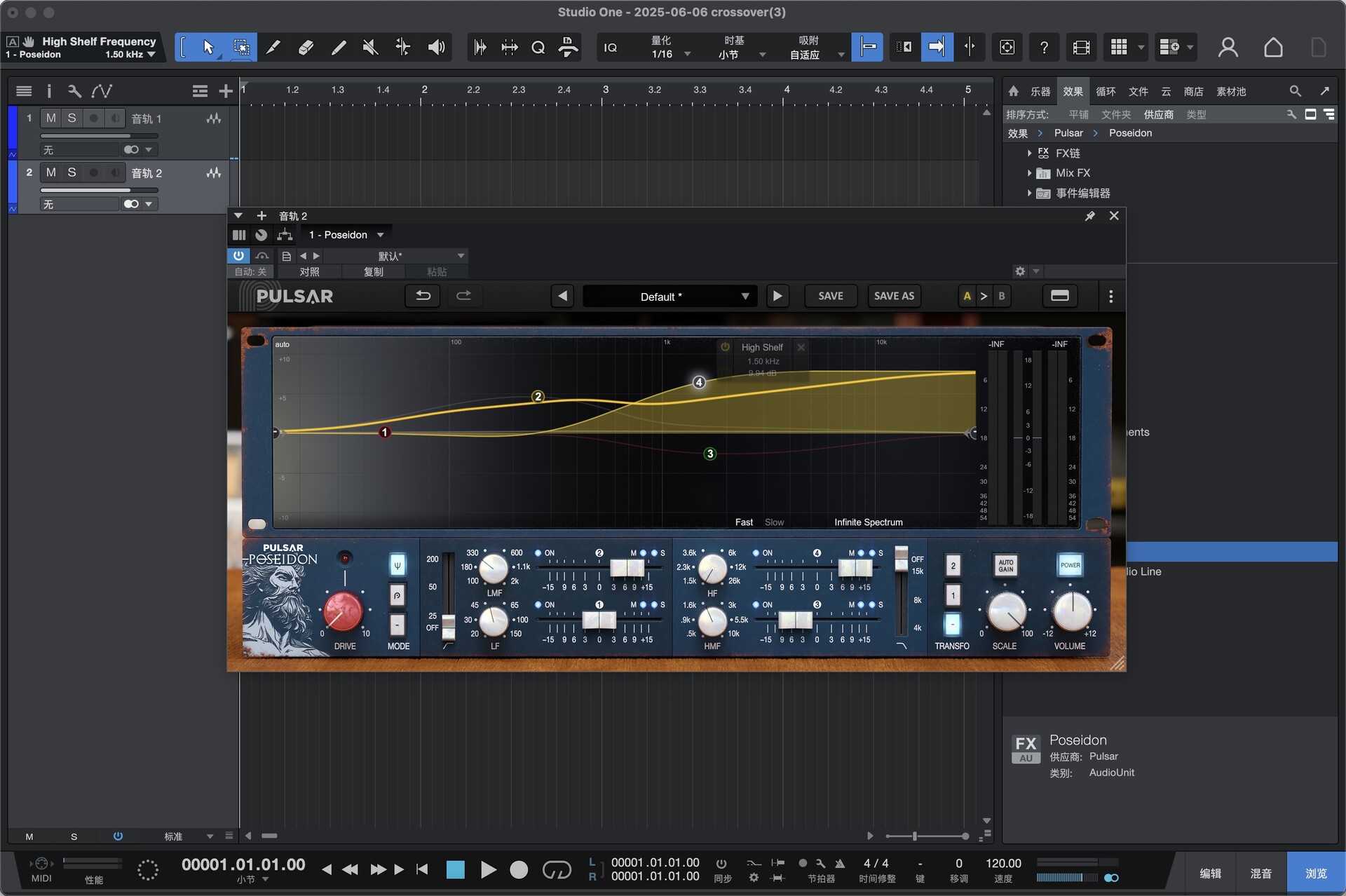Open track inspector 'i' icon
This screenshot has width=1346, height=896.
click(x=49, y=91)
